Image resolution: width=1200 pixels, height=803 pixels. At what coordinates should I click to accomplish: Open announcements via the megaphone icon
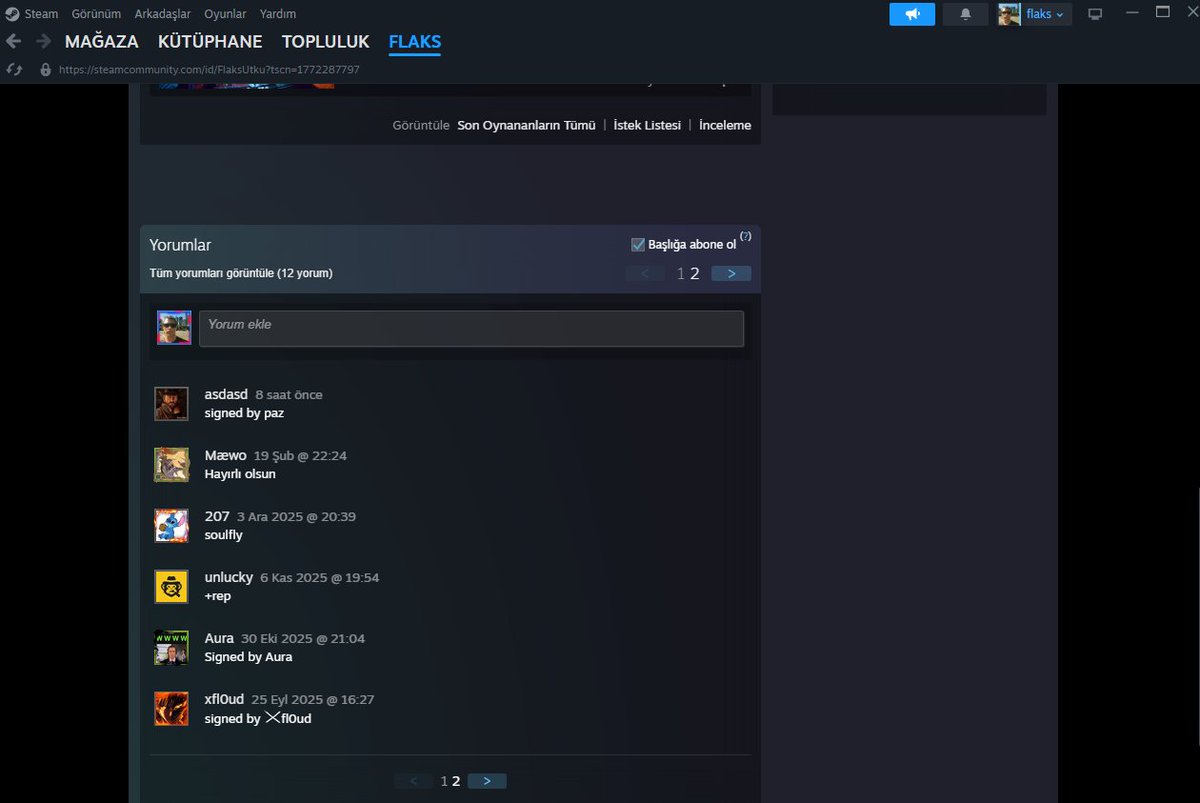point(912,14)
